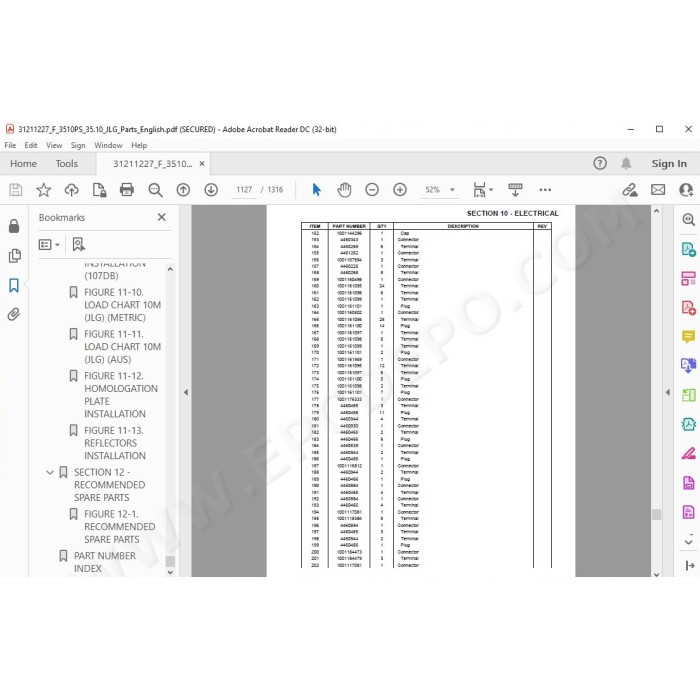The image size is (700, 700).
Task: Open Figure 11-10 Load Chart bookmark
Action: tap(122, 305)
